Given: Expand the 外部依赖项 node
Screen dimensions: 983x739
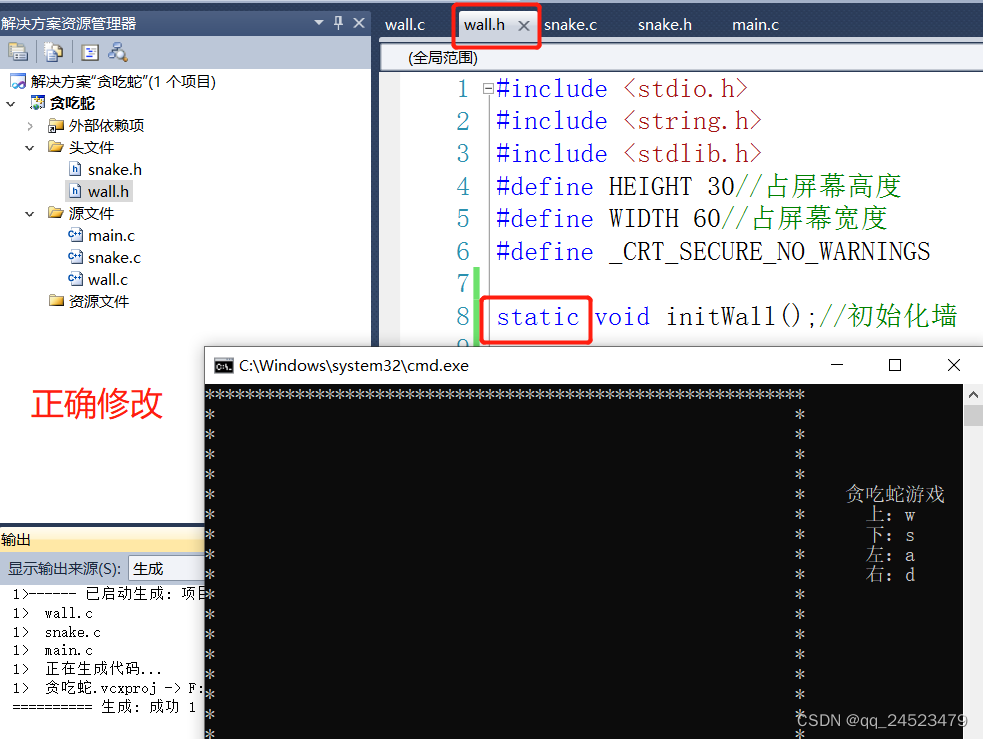Looking at the screenshot, I should click(28, 124).
